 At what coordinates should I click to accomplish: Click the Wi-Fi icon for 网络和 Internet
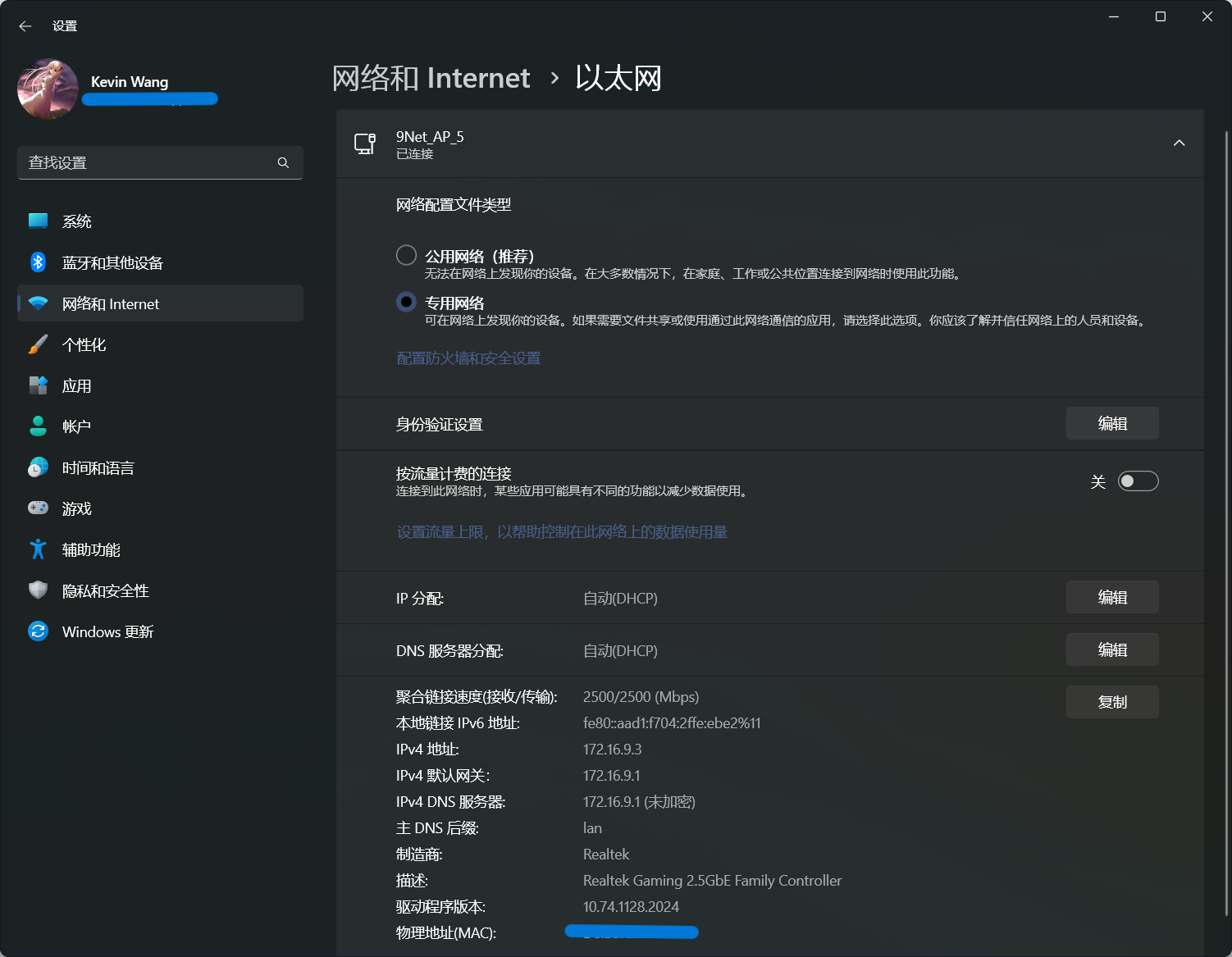pyautogui.click(x=39, y=303)
